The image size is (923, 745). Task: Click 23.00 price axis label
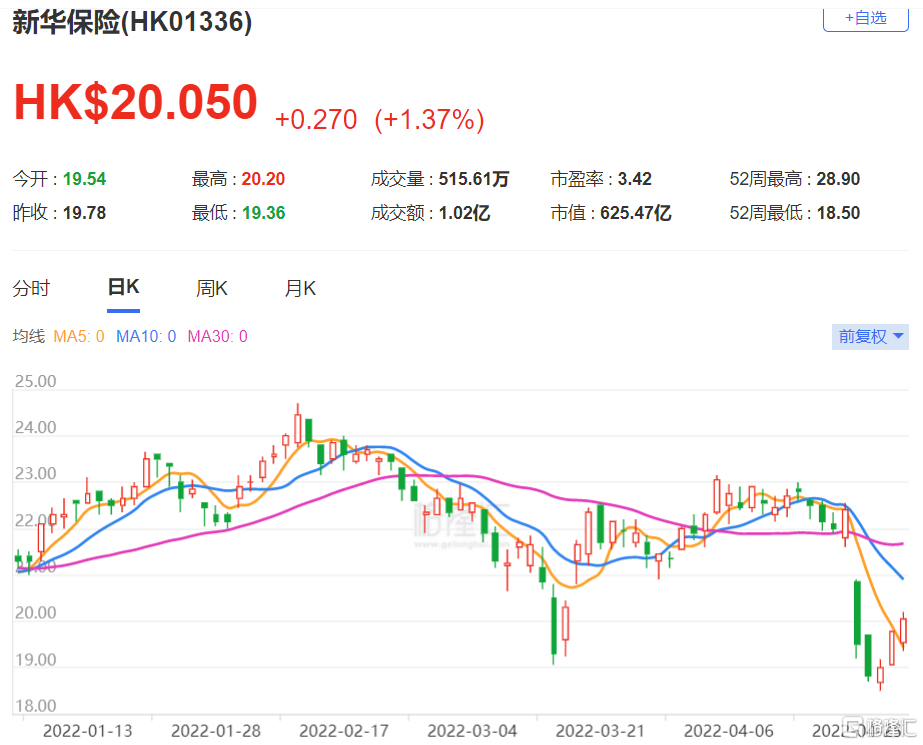pos(35,474)
